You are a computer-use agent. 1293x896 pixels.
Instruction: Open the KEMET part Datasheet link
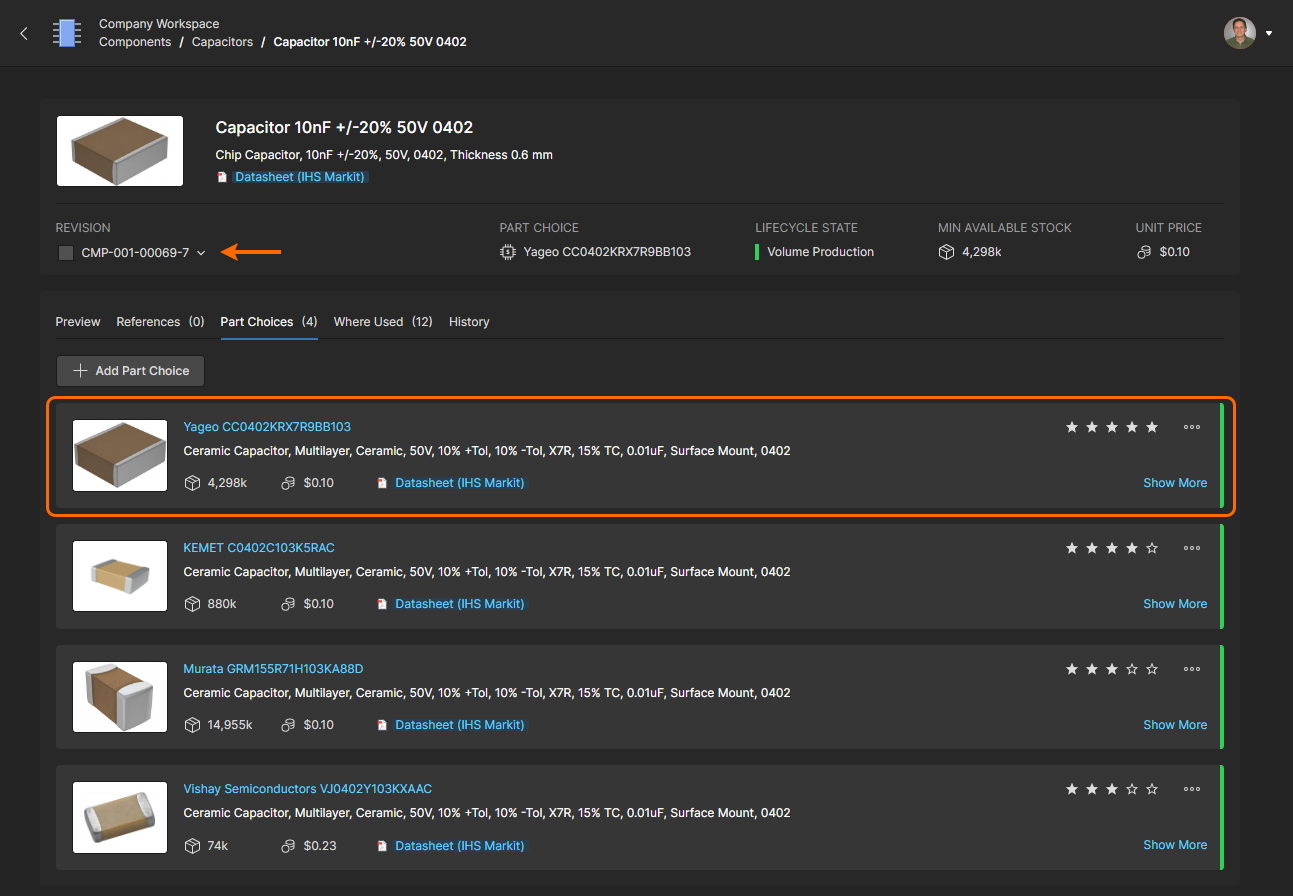(x=460, y=604)
